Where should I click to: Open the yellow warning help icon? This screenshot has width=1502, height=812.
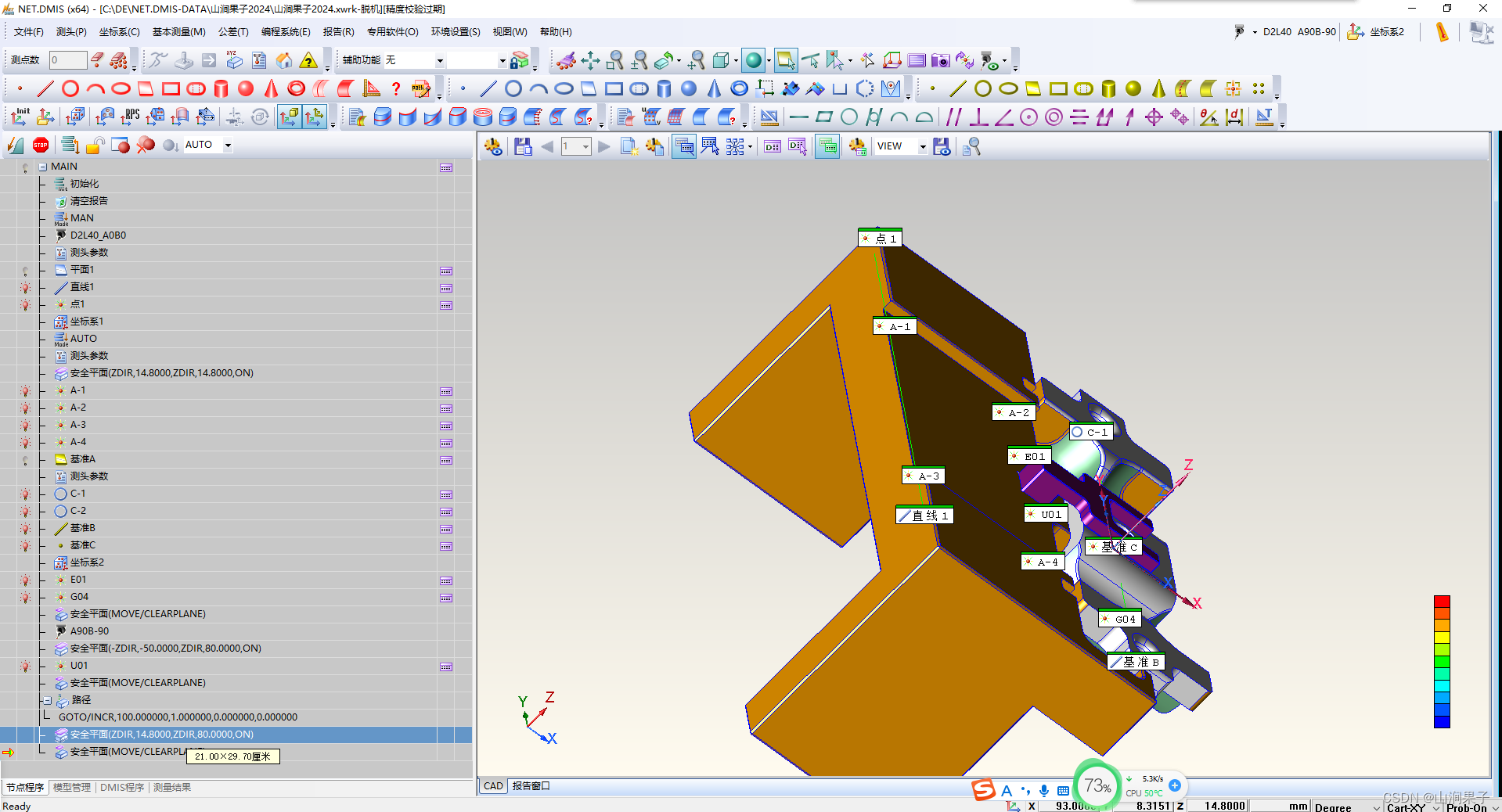(309, 60)
